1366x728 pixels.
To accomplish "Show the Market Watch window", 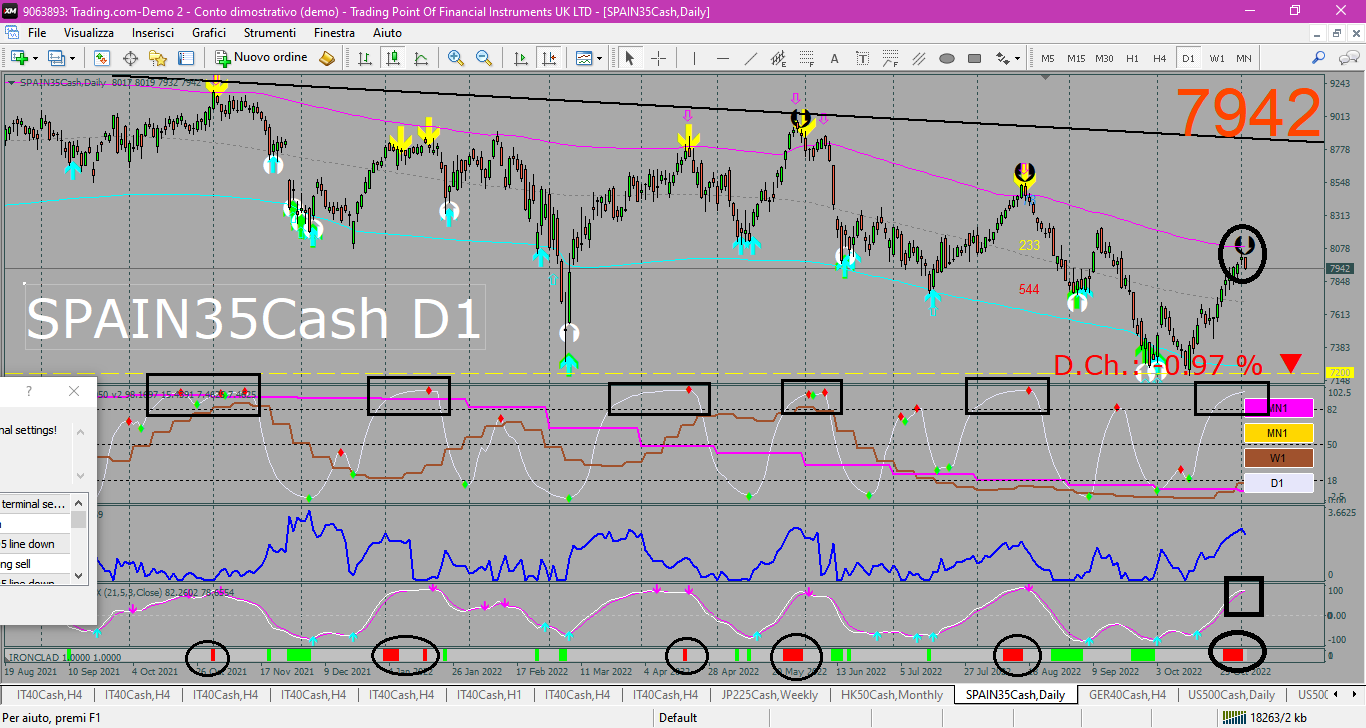I will pos(102,58).
